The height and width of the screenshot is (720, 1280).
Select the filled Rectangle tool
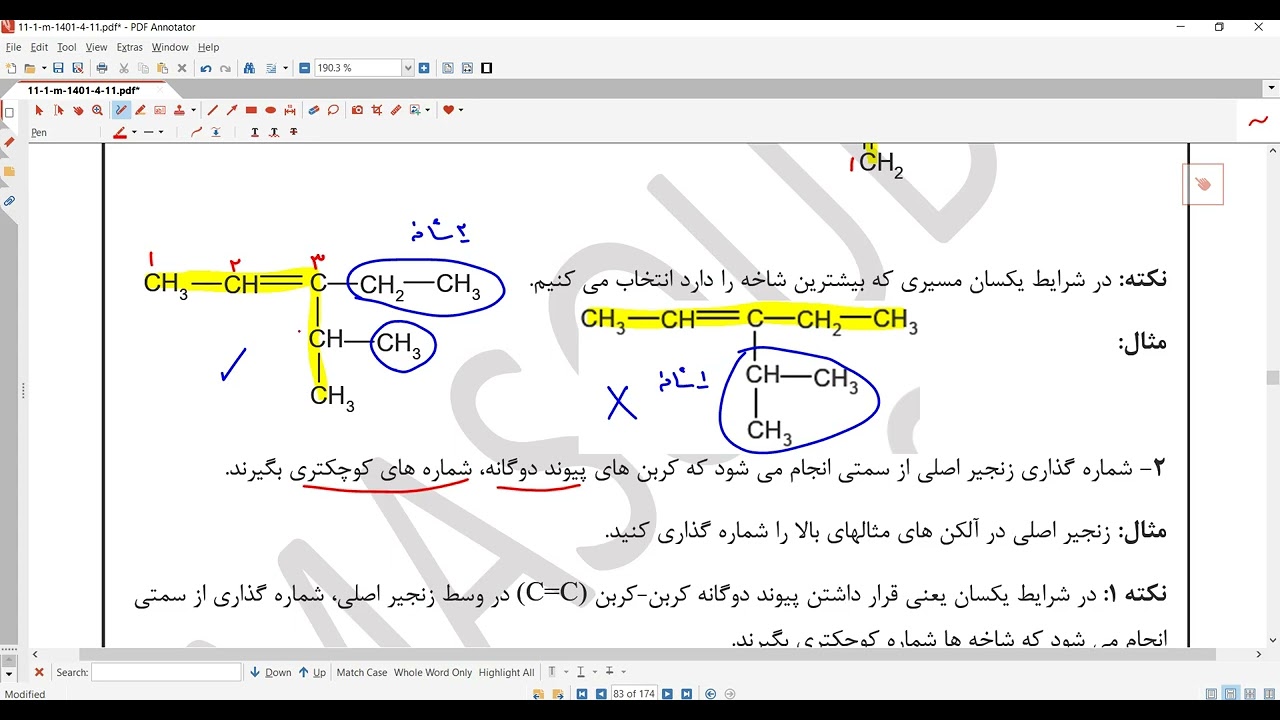point(251,110)
